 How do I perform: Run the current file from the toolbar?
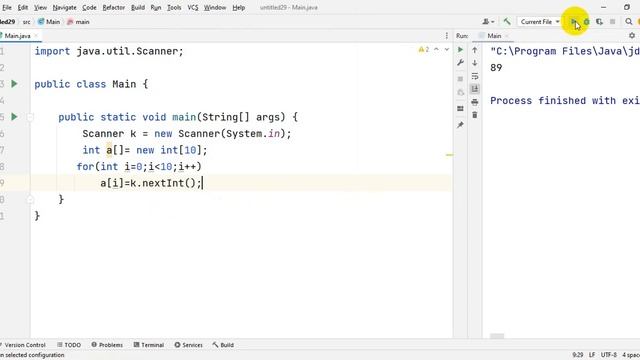pos(573,22)
